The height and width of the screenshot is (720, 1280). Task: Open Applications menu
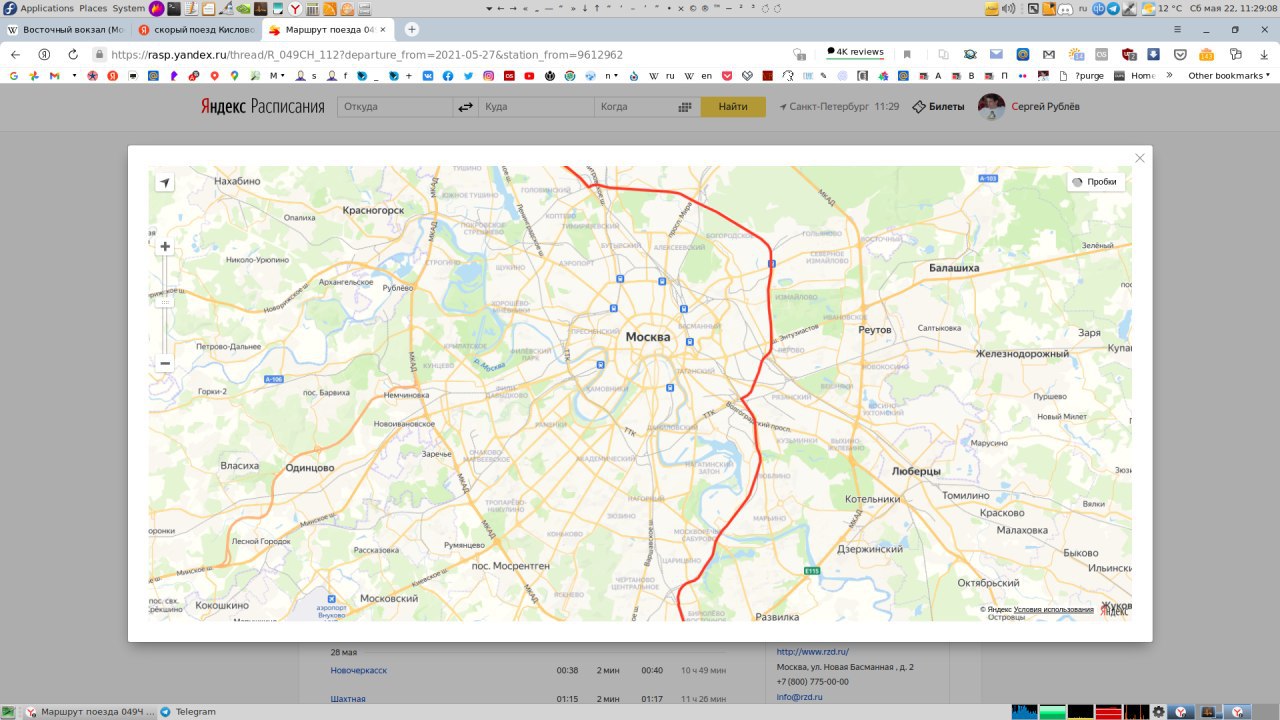tap(38, 8)
